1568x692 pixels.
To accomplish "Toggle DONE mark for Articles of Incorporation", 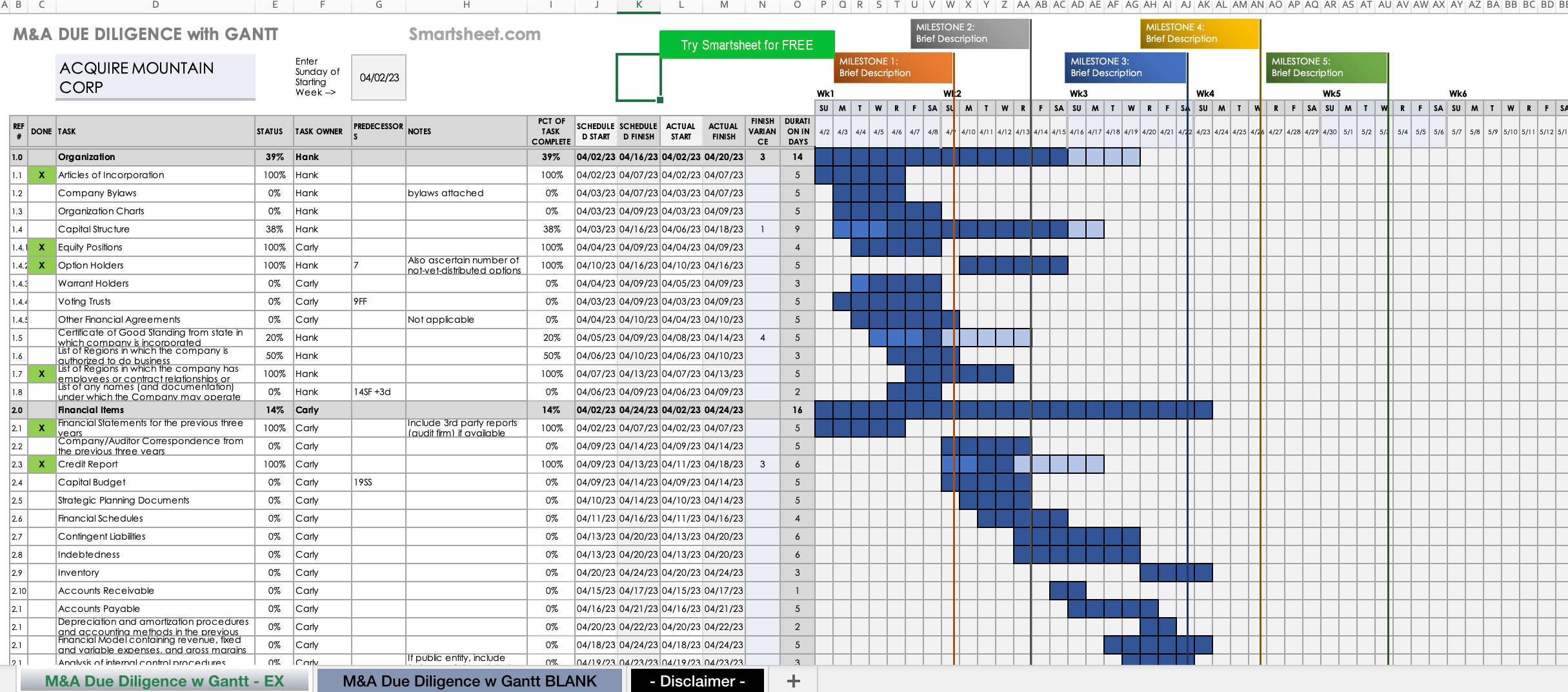I will (42, 175).
